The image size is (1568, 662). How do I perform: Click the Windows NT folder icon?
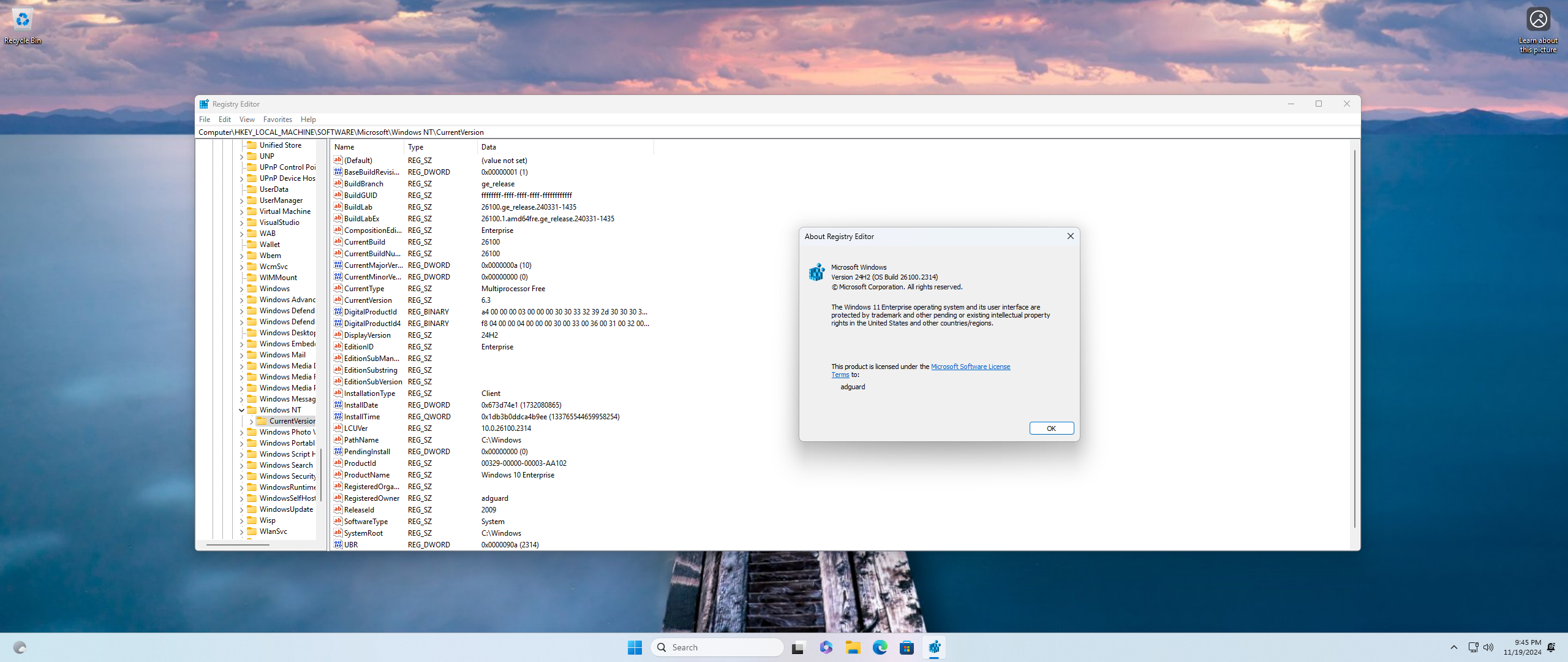click(x=252, y=410)
